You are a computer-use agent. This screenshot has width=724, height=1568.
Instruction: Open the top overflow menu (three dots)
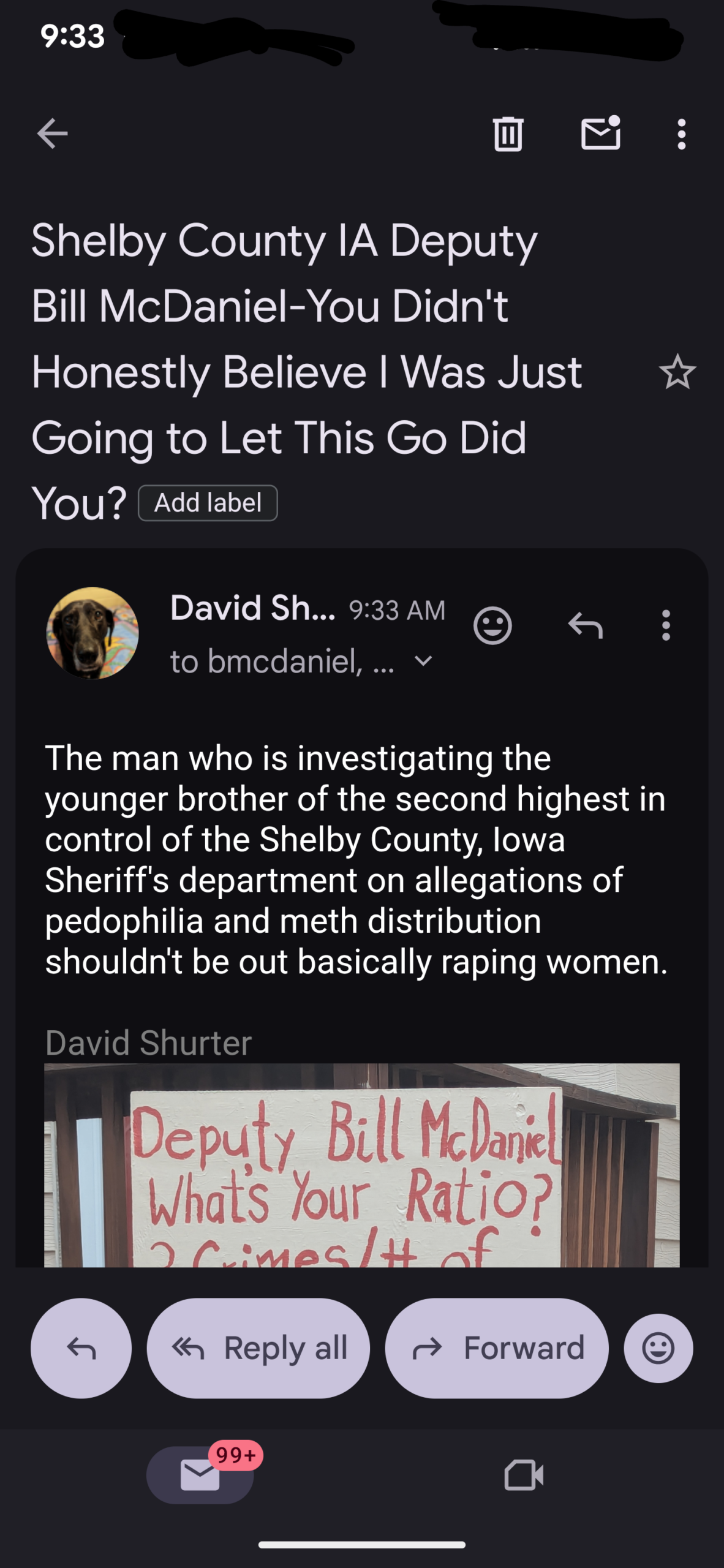click(681, 134)
